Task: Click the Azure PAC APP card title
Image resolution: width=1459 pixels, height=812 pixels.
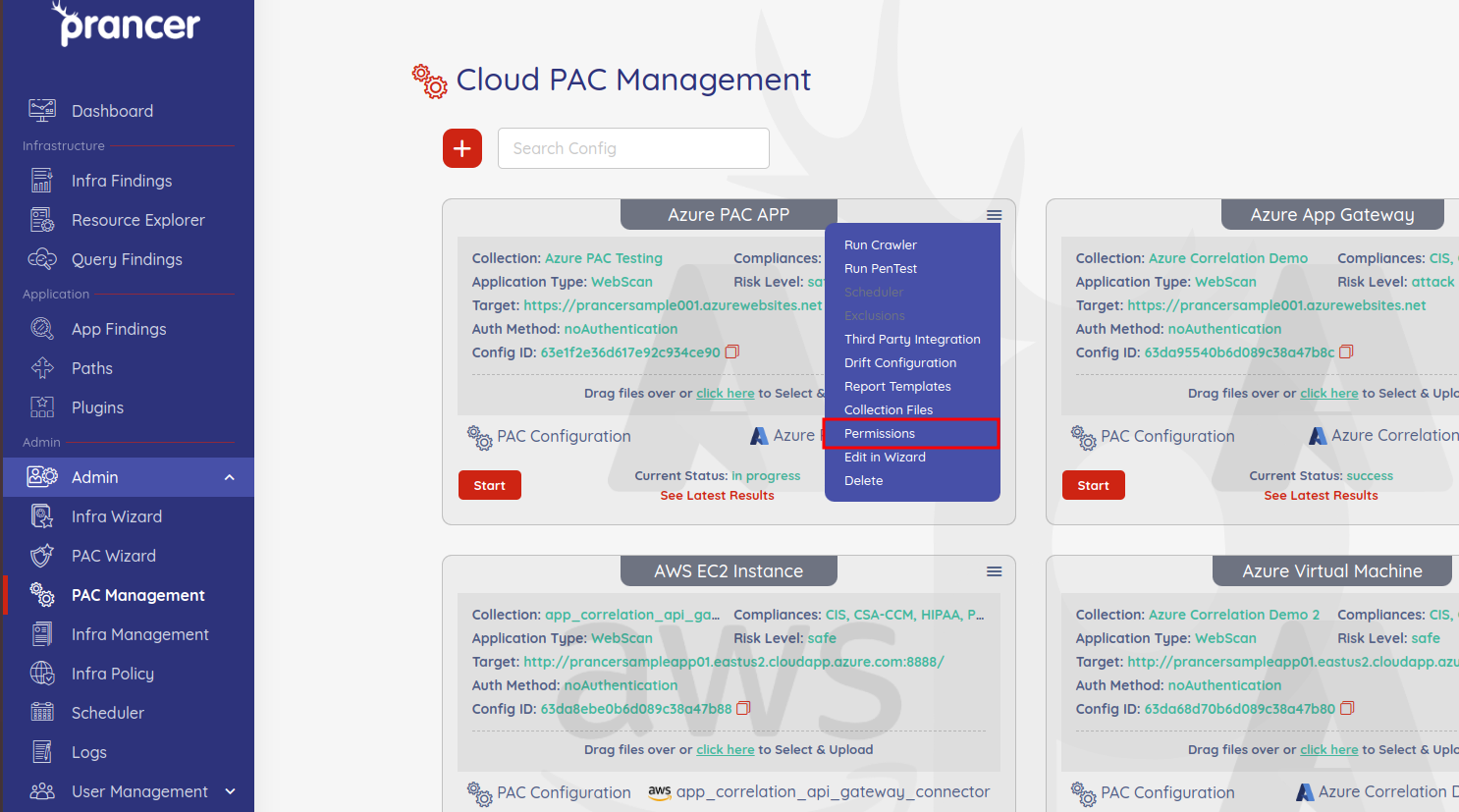Action: [729, 215]
